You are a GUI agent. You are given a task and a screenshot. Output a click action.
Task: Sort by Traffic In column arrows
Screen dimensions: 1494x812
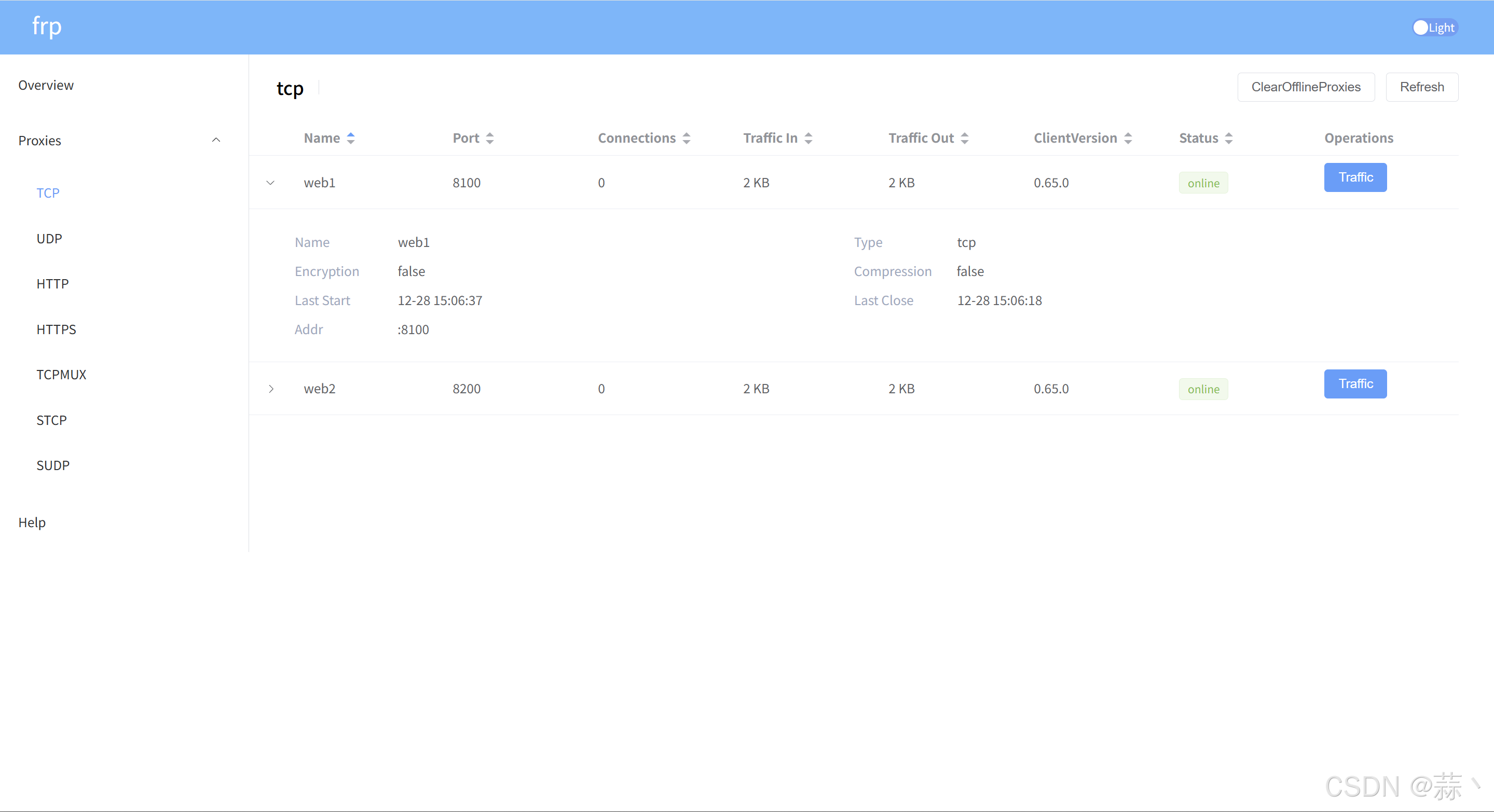pyautogui.click(x=808, y=138)
